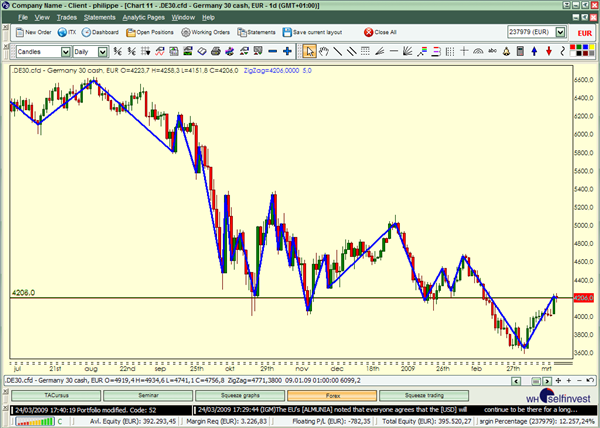Click Open Positions button

click(150, 32)
